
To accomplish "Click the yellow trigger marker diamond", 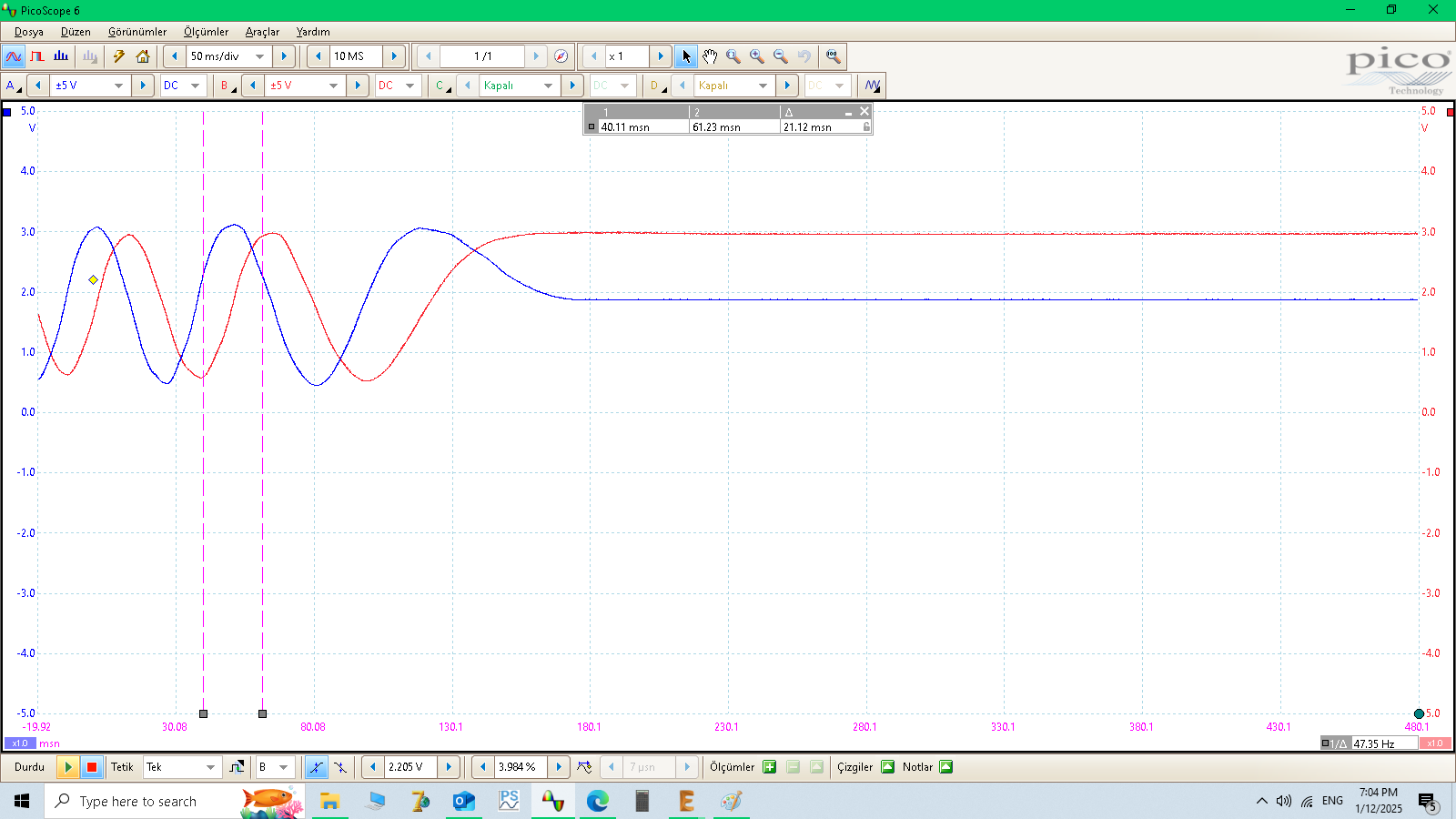I will click(x=93, y=280).
